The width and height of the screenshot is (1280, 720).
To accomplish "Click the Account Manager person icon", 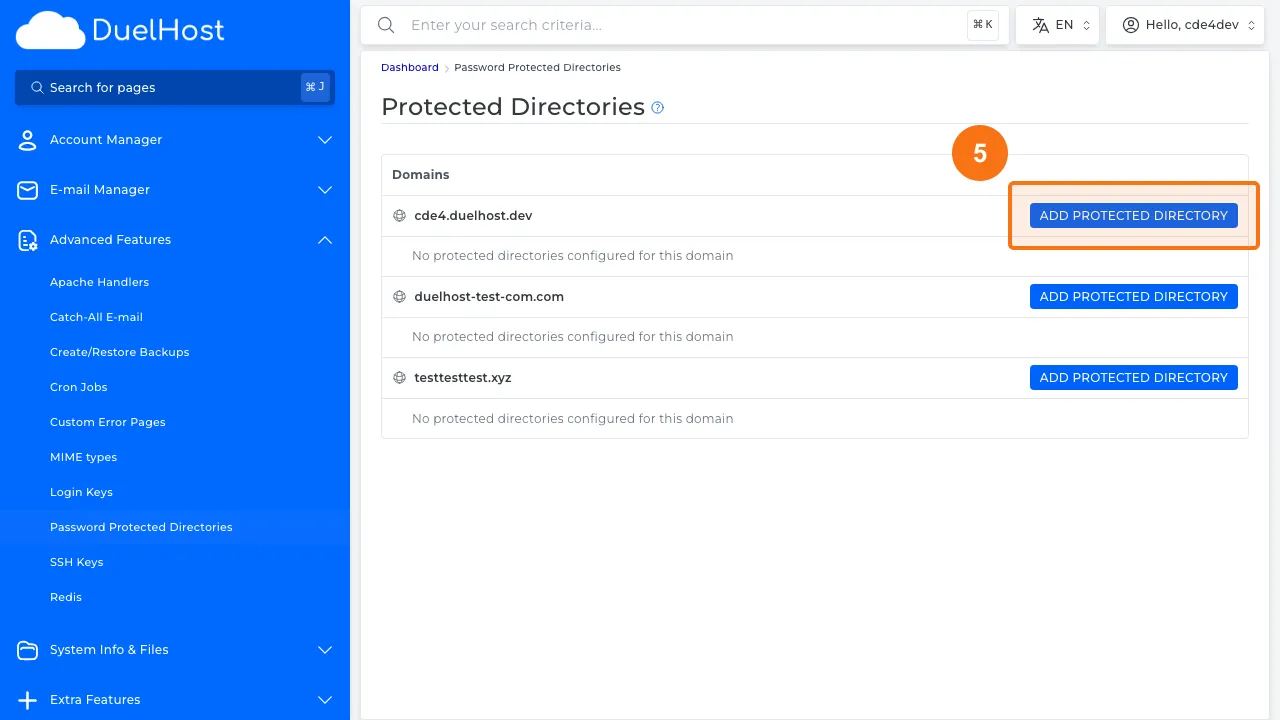I will coord(28,140).
